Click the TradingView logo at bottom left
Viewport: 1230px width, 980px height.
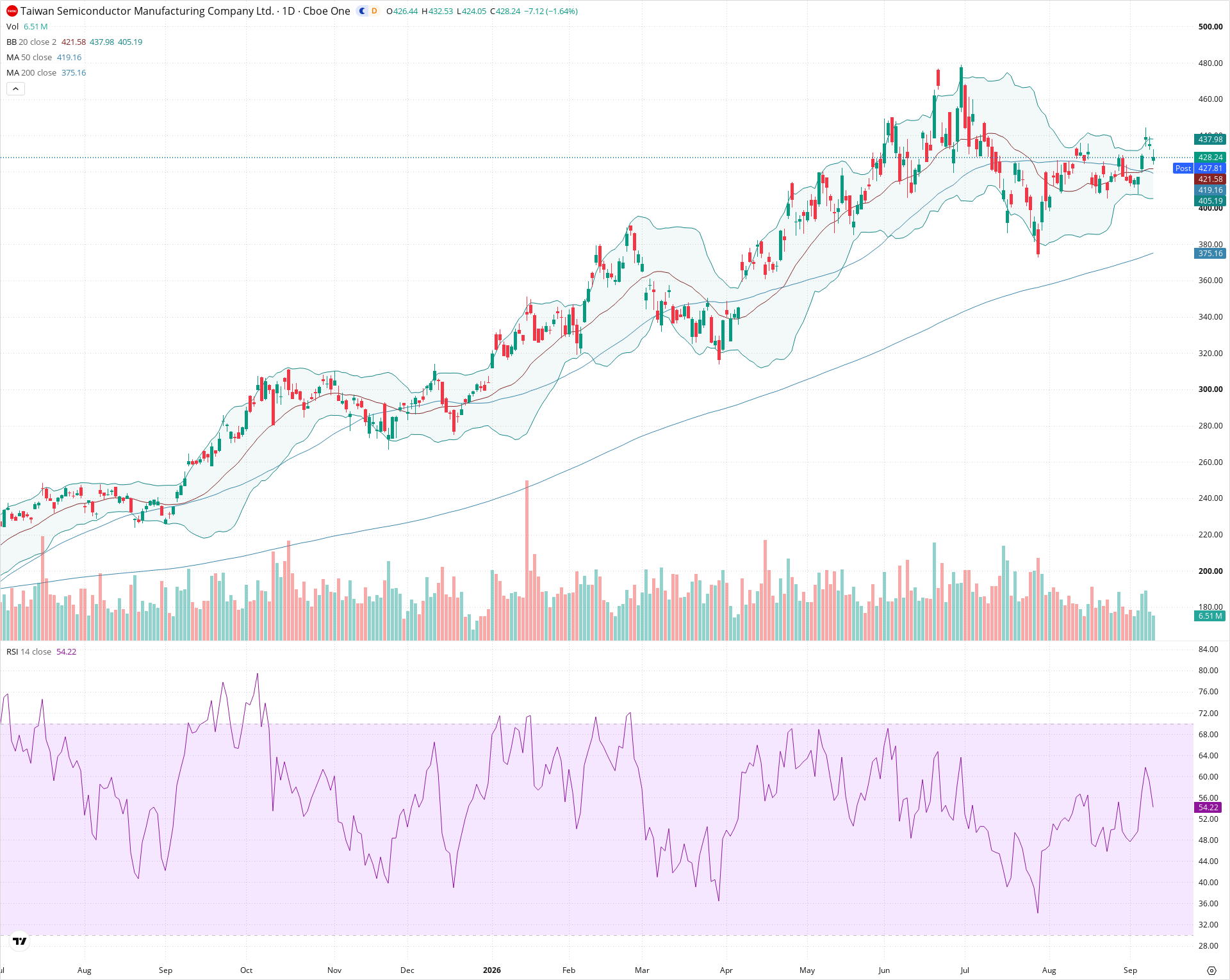20,941
